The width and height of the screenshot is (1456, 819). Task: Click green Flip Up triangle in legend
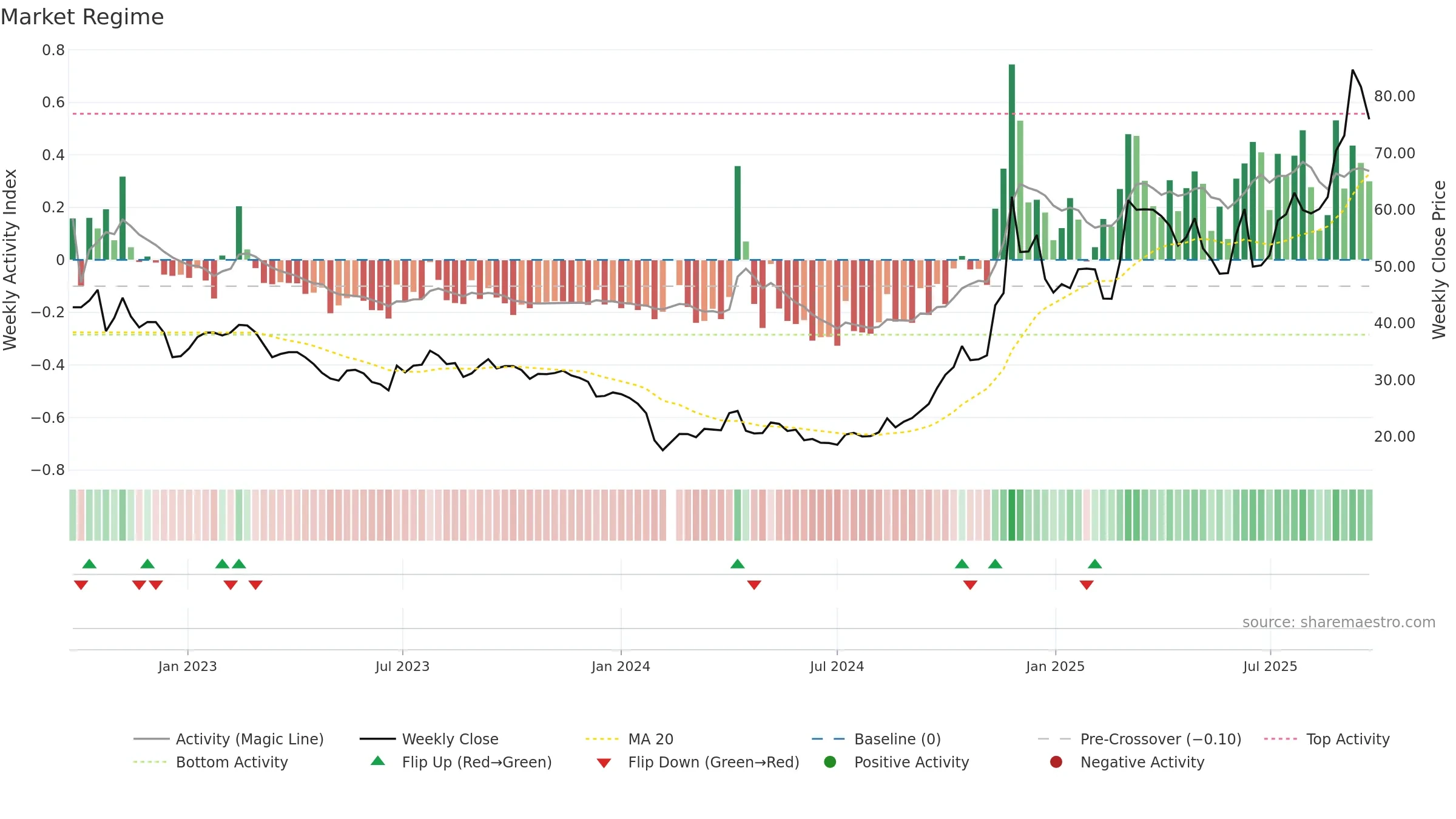(x=378, y=761)
